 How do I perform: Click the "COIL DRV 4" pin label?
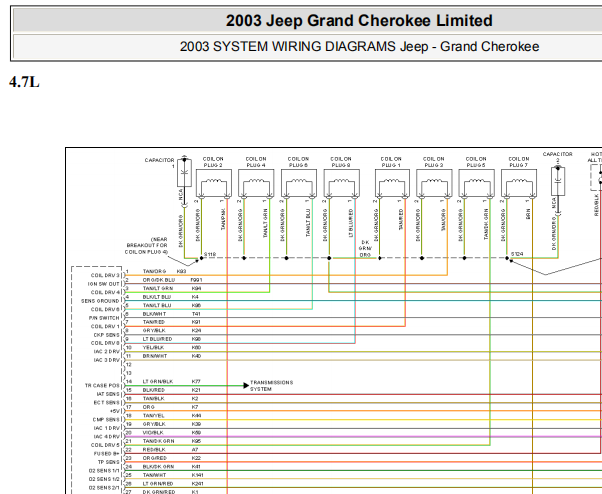click(106, 292)
